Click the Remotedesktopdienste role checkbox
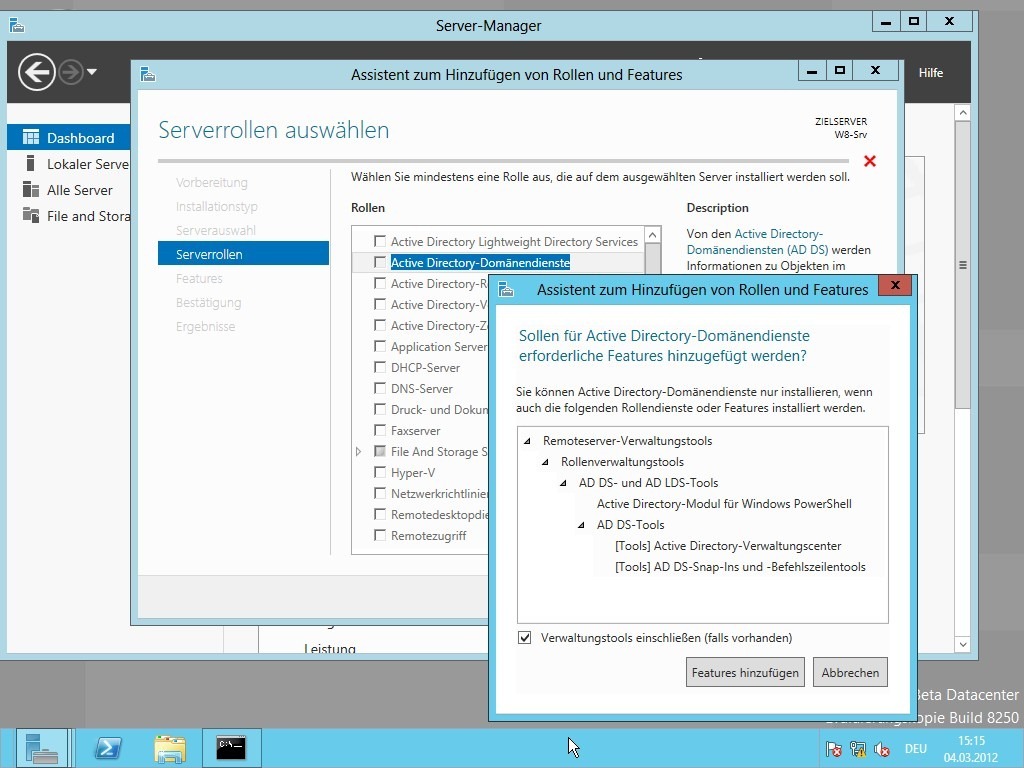The image size is (1024, 768). coord(379,514)
